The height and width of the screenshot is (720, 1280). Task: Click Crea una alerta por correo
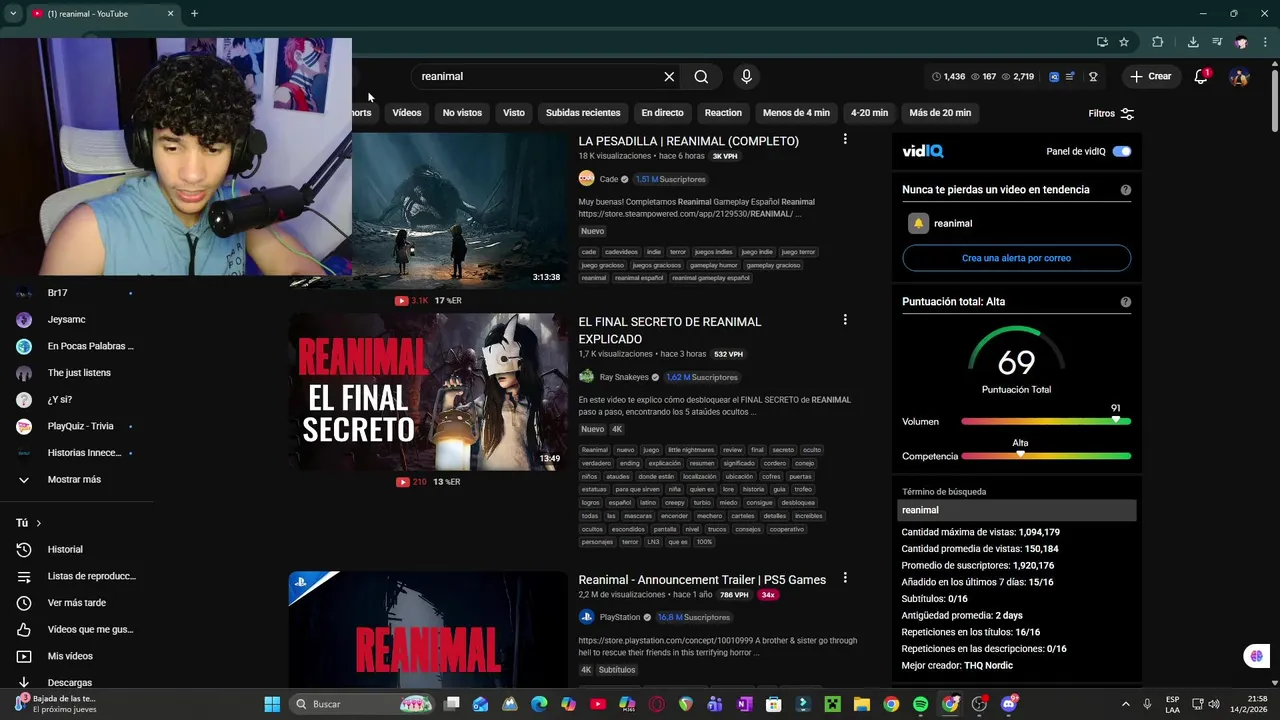click(x=1016, y=258)
